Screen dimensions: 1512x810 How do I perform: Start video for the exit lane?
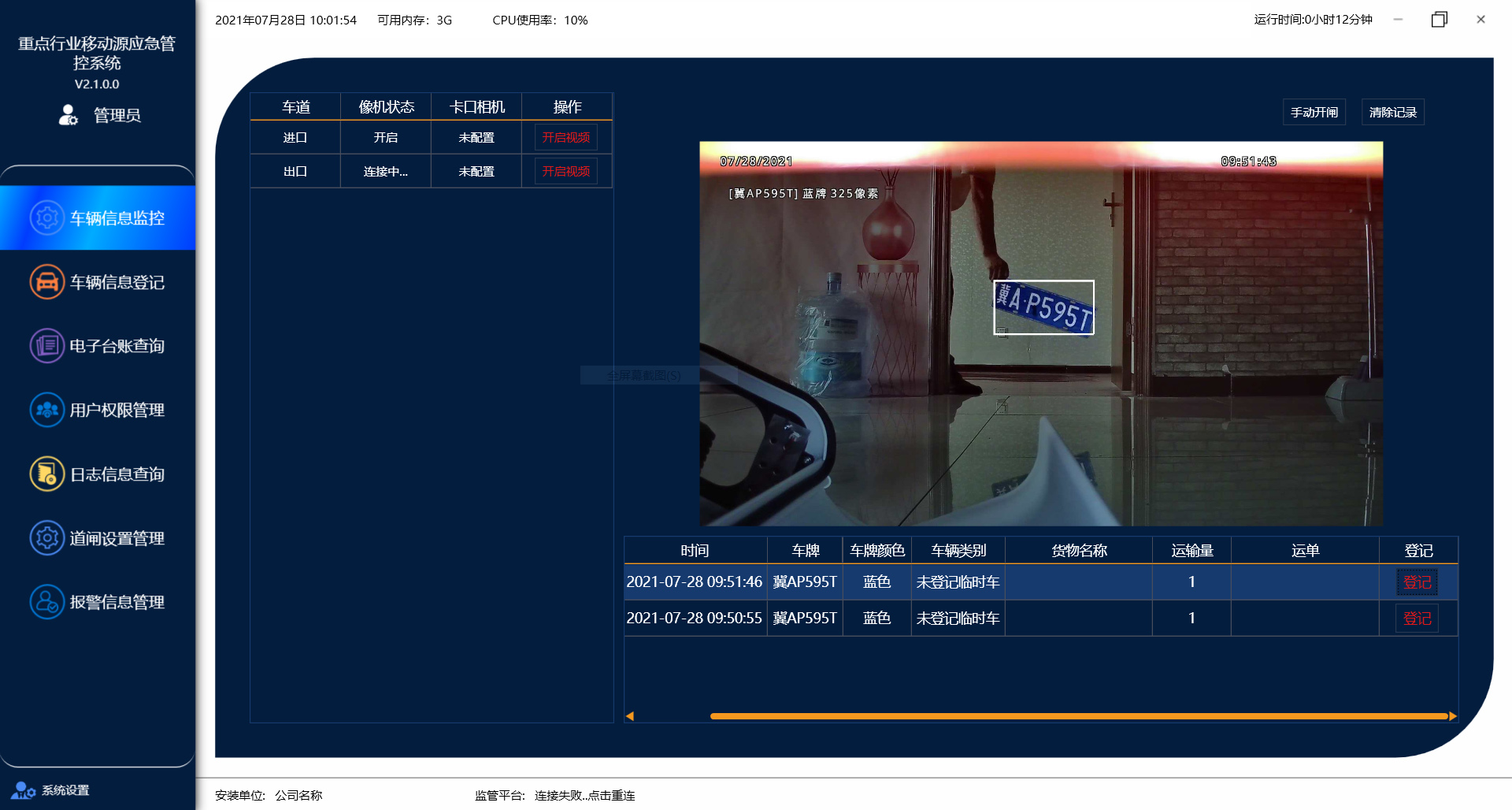[x=565, y=171]
